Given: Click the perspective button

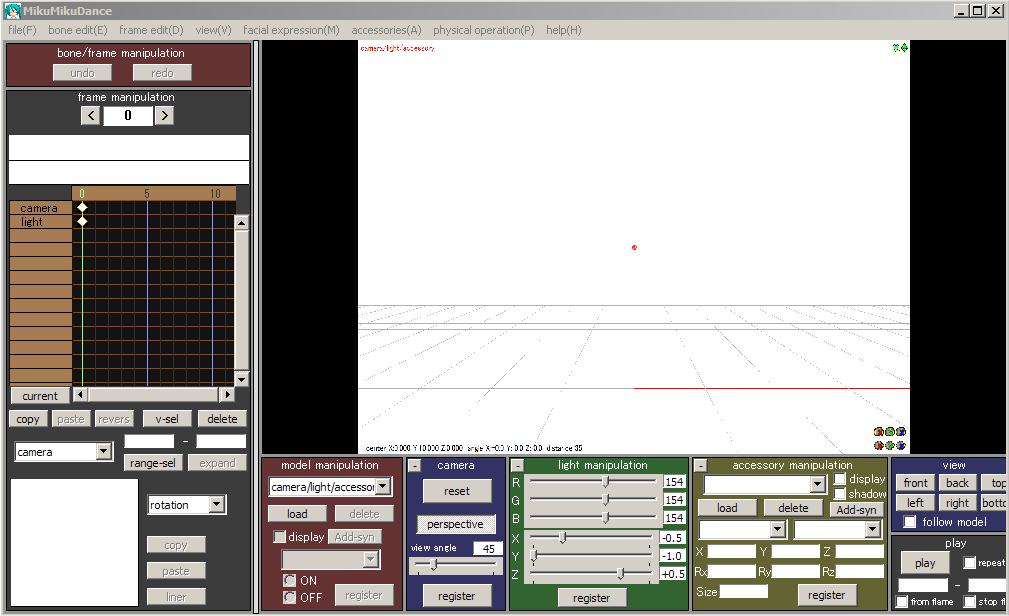Looking at the screenshot, I should (x=455, y=524).
